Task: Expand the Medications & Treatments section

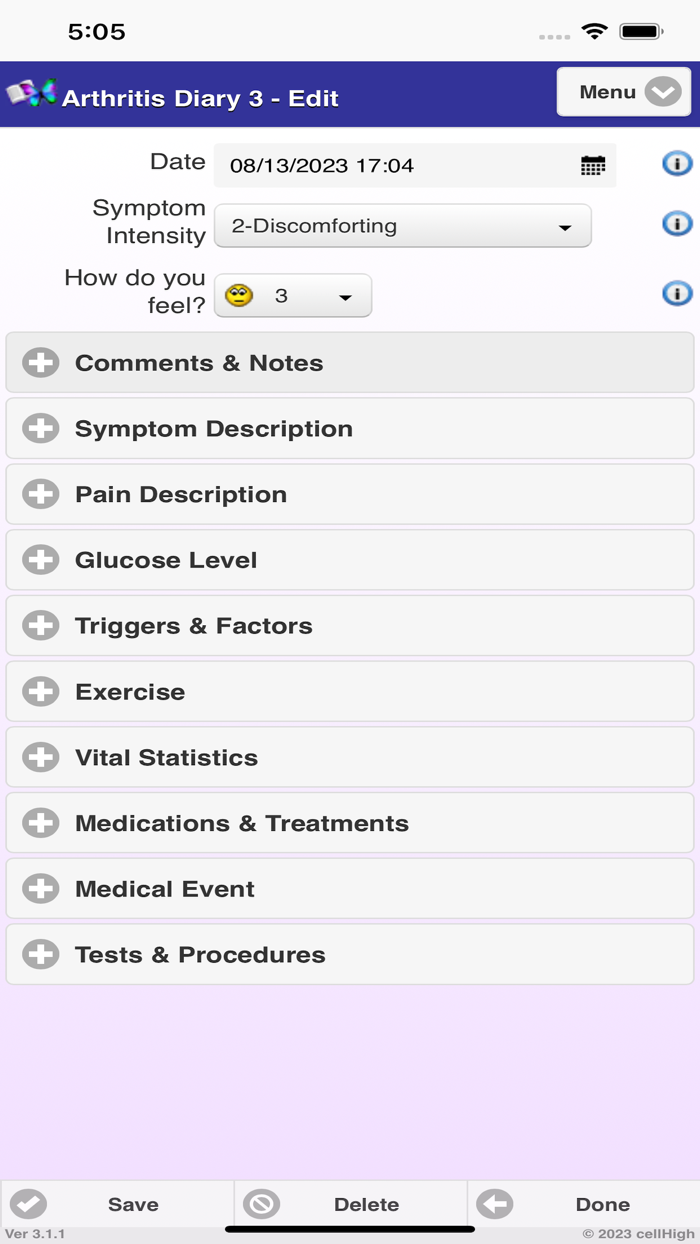Action: click(x=39, y=823)
